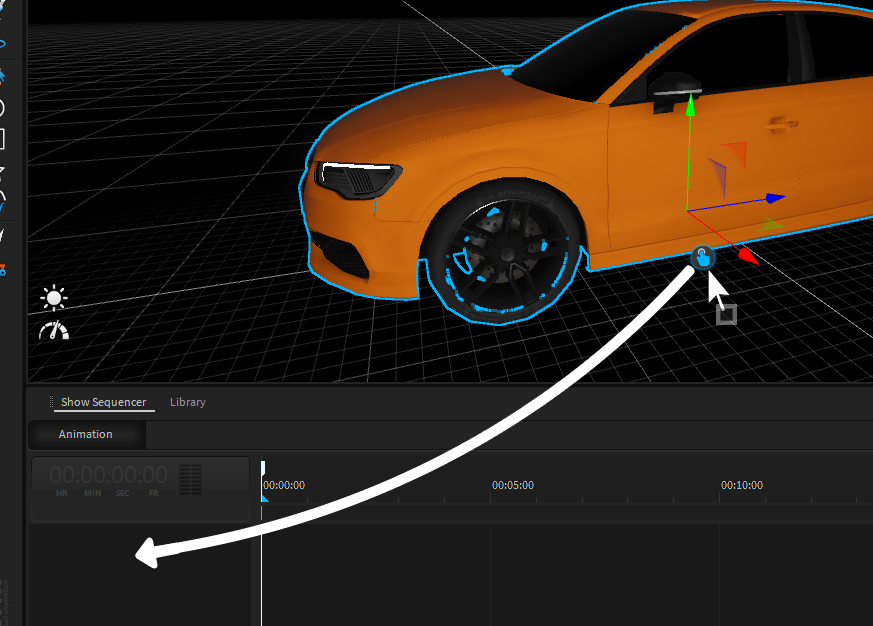Click the timecode display 00:00:00:00
This screenshot has height=626, width=873.
point(109,475)
